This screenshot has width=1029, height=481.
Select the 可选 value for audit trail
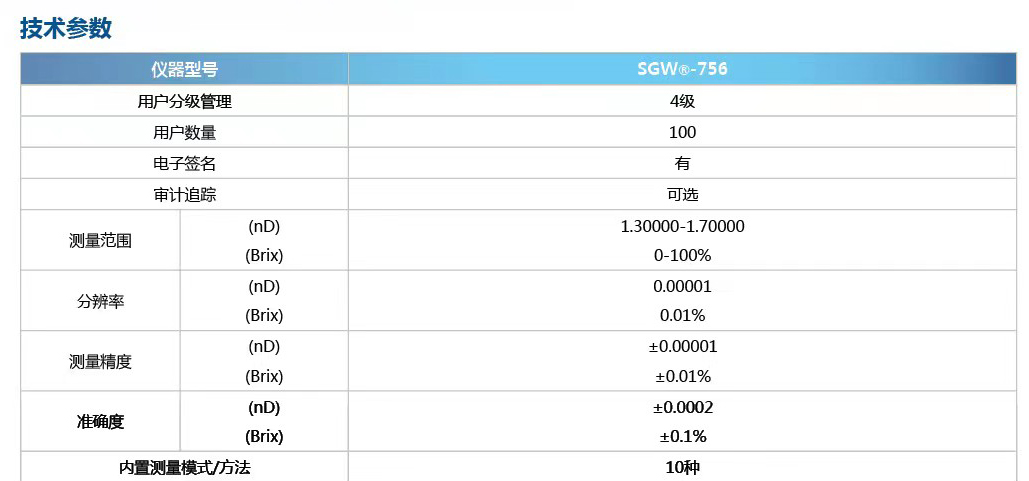point(682,195)
